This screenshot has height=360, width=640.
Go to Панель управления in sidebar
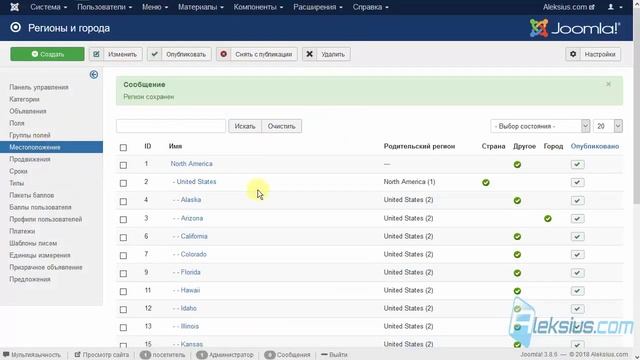tap(39, 87)
